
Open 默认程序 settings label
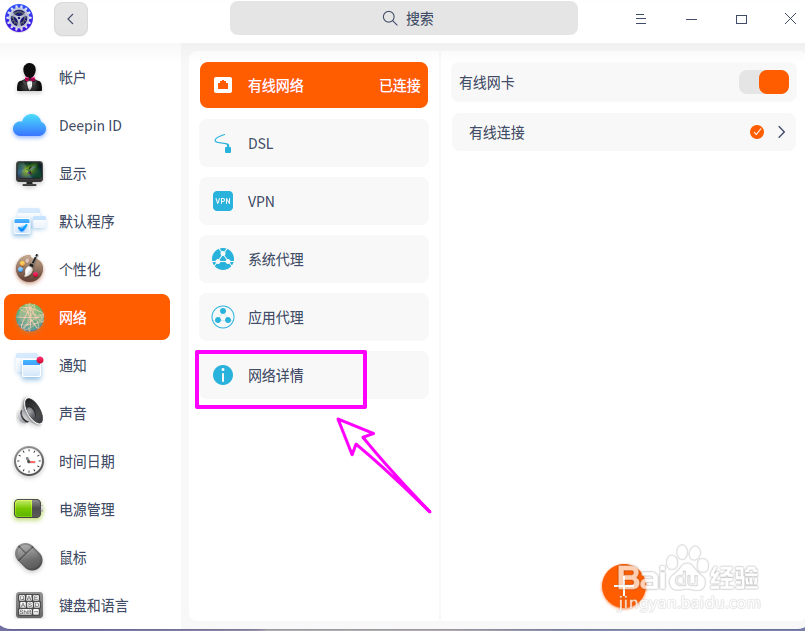[87, 221]
